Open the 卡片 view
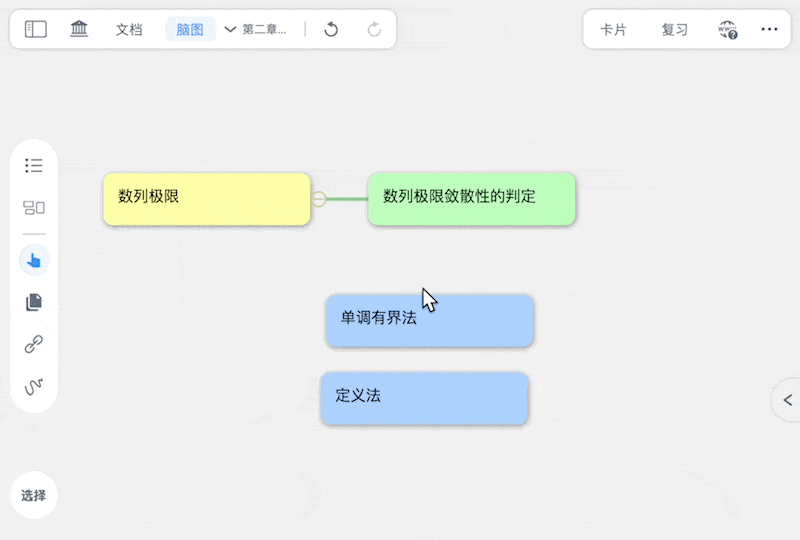This screenshot has width=800, height=540. (x=613, y=30)
